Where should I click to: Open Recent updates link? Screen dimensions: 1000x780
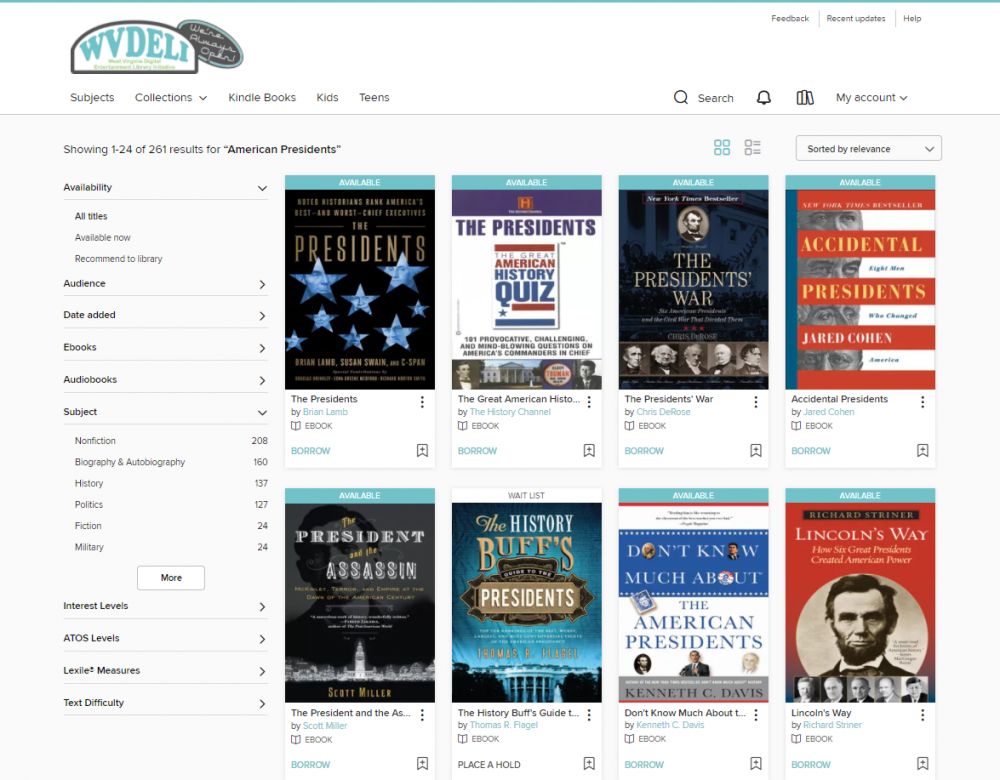[x=856, y=18]
